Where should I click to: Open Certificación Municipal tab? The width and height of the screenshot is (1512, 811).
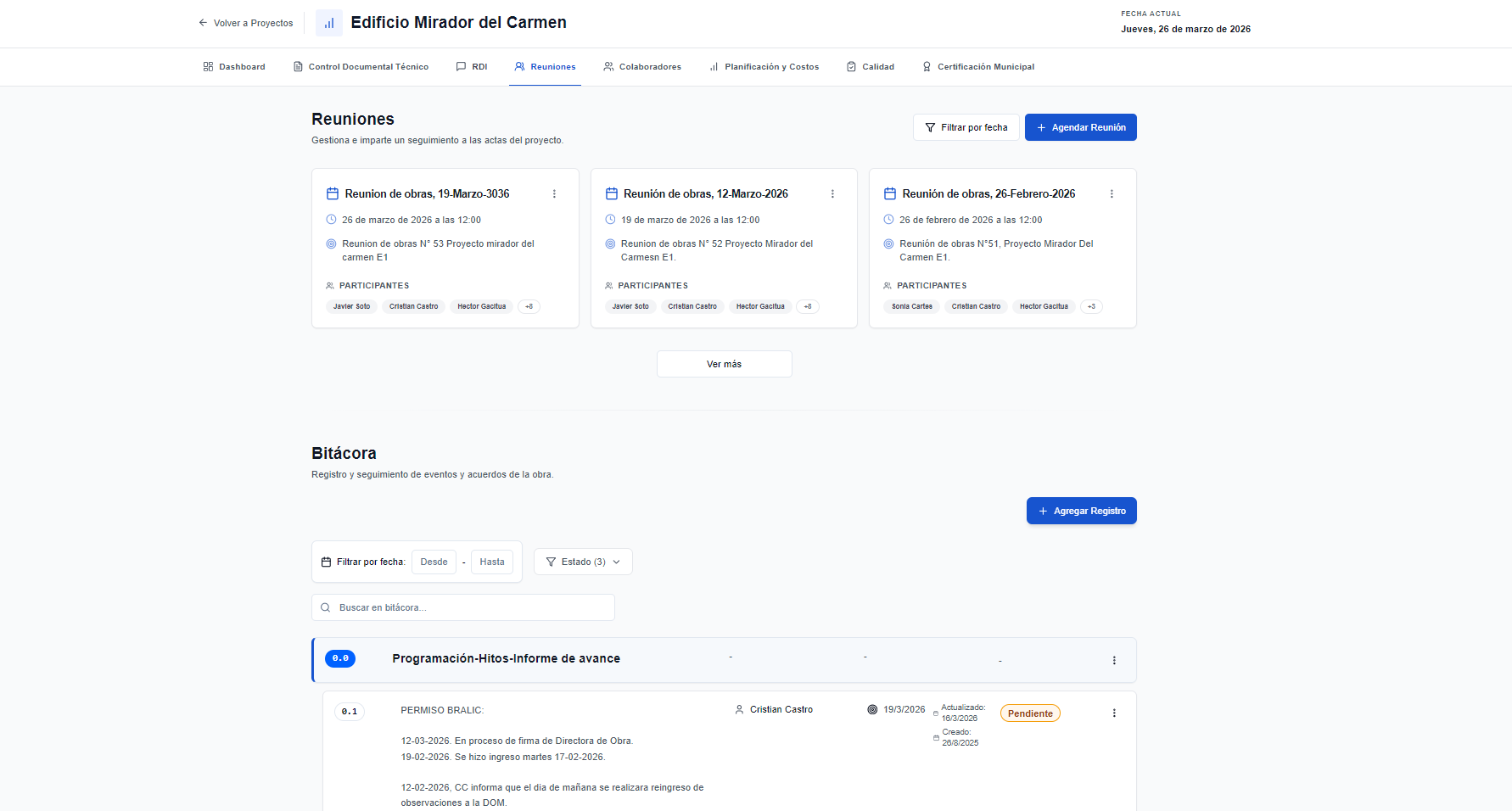978,67
